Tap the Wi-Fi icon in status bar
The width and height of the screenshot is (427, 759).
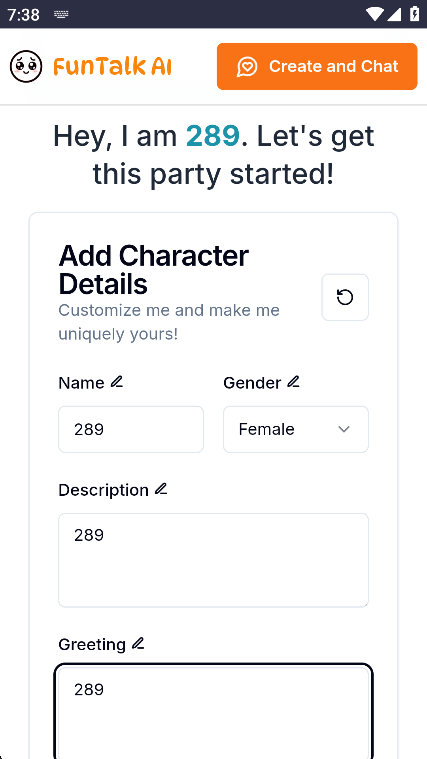[374, 14]
